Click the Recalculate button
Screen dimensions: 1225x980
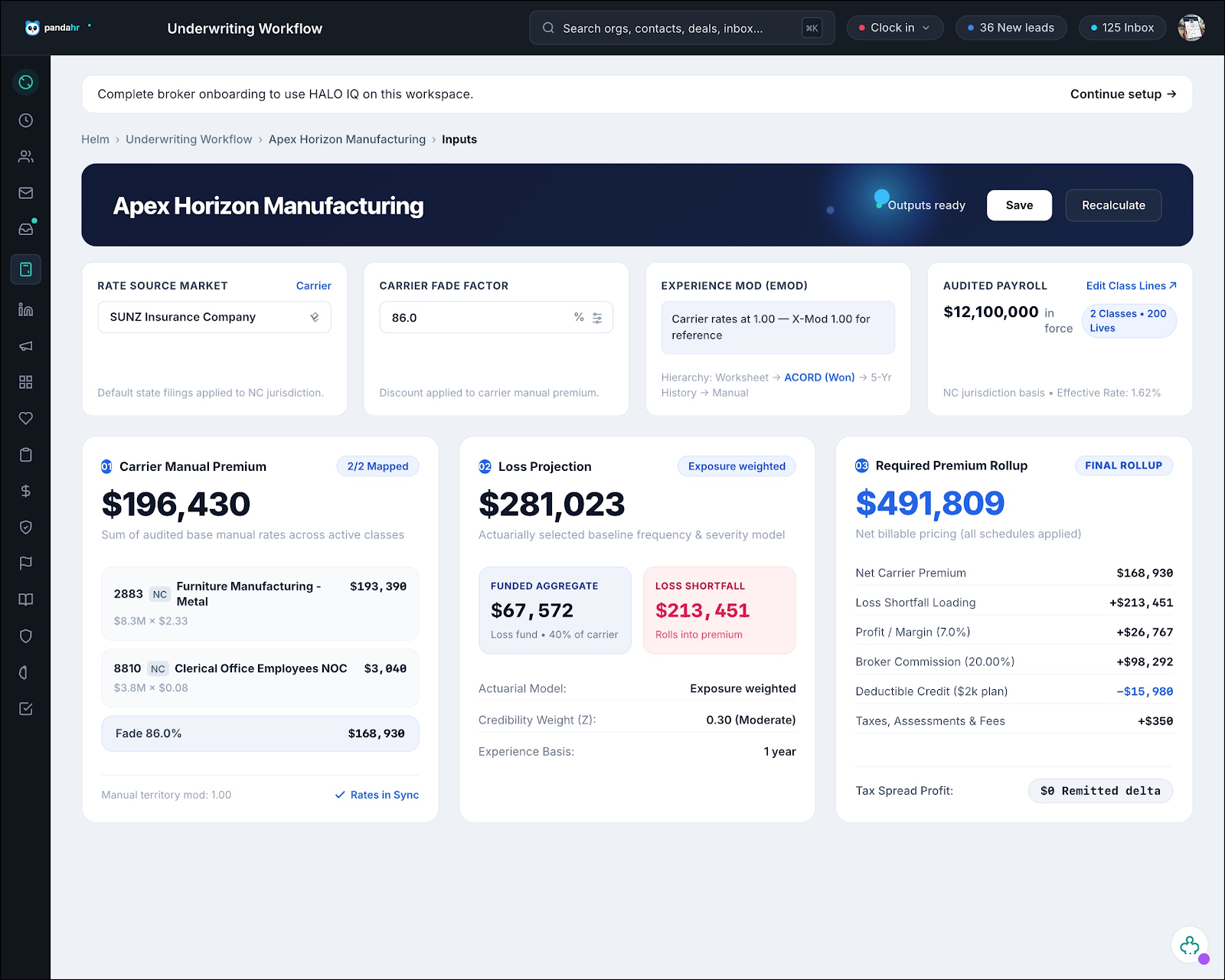click(x=1113, y=205)
